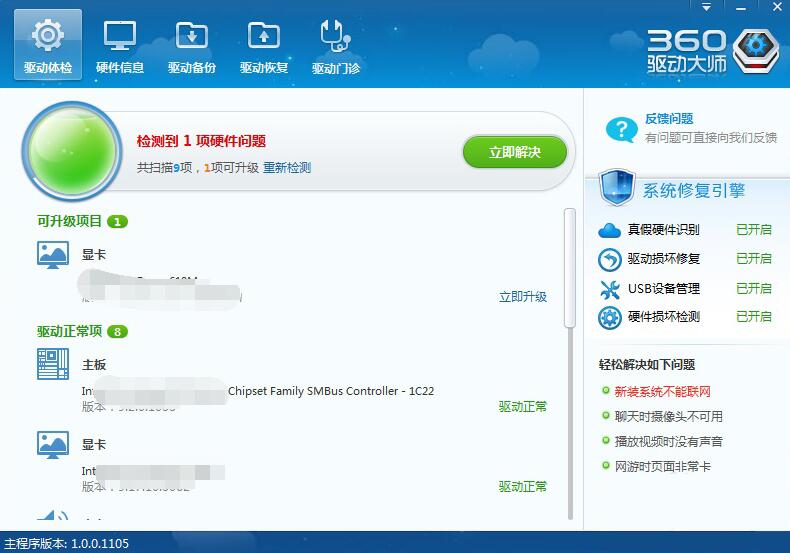Click the motherboard 主板 icon

click(53, 364)
